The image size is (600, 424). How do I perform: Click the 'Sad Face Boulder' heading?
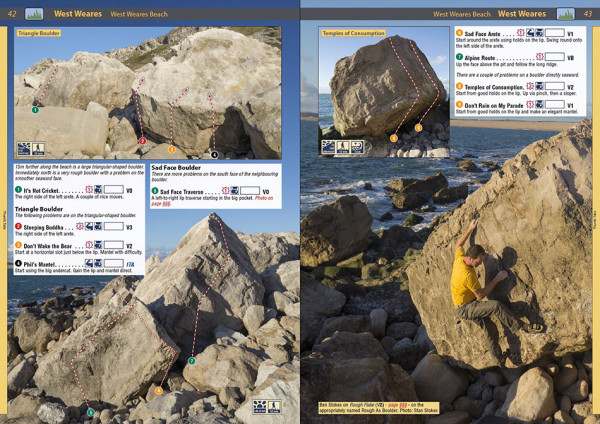point(176,168)
